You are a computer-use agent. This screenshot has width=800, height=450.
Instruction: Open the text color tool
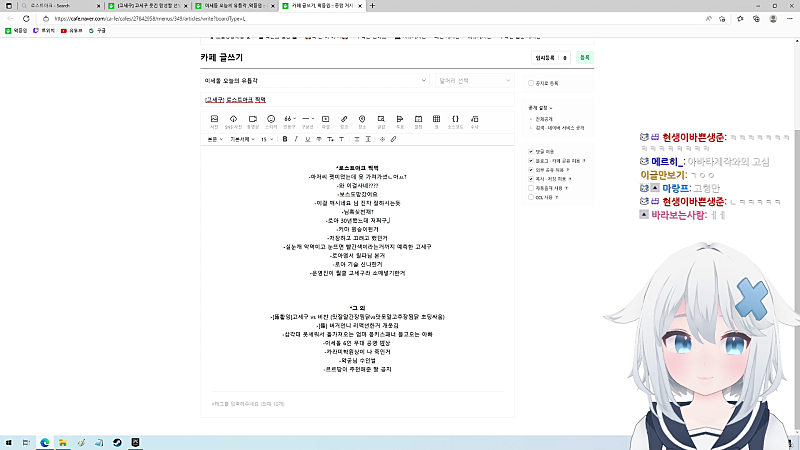(x=330, y=139)
